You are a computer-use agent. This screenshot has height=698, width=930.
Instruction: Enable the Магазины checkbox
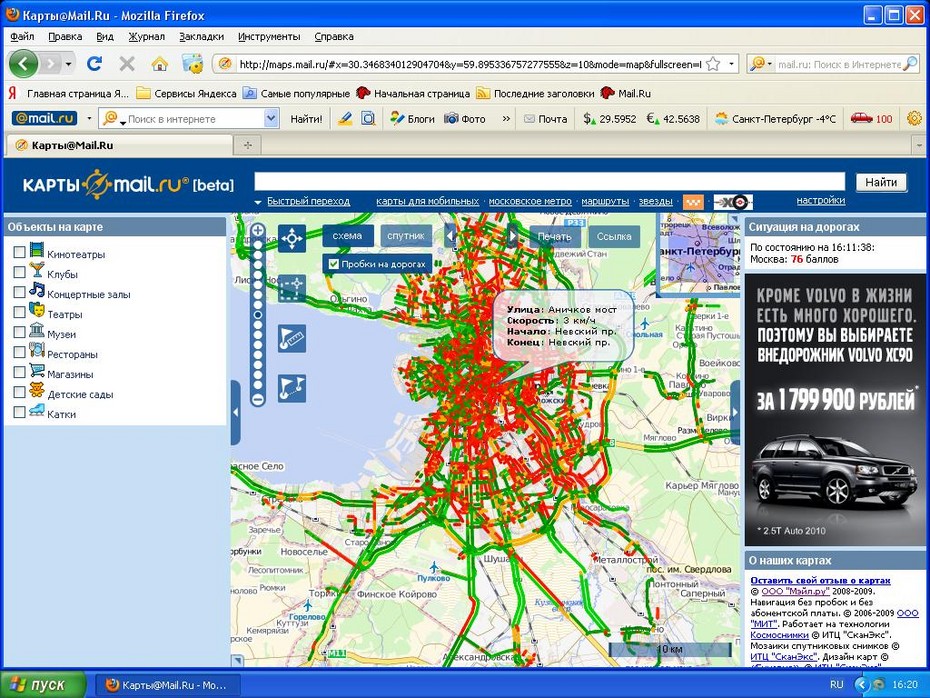tap(19, 372)
